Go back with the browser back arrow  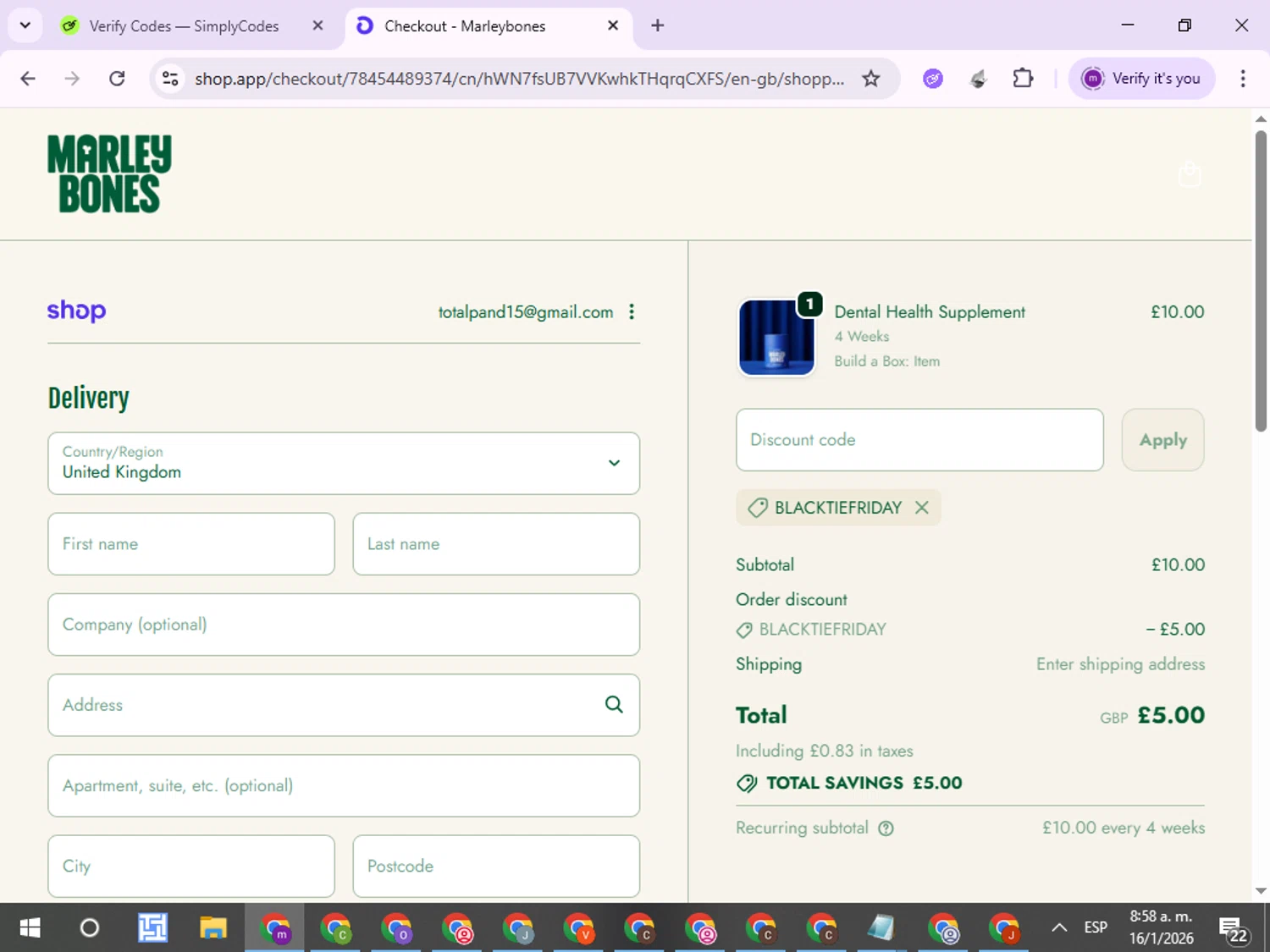[28, 79]
